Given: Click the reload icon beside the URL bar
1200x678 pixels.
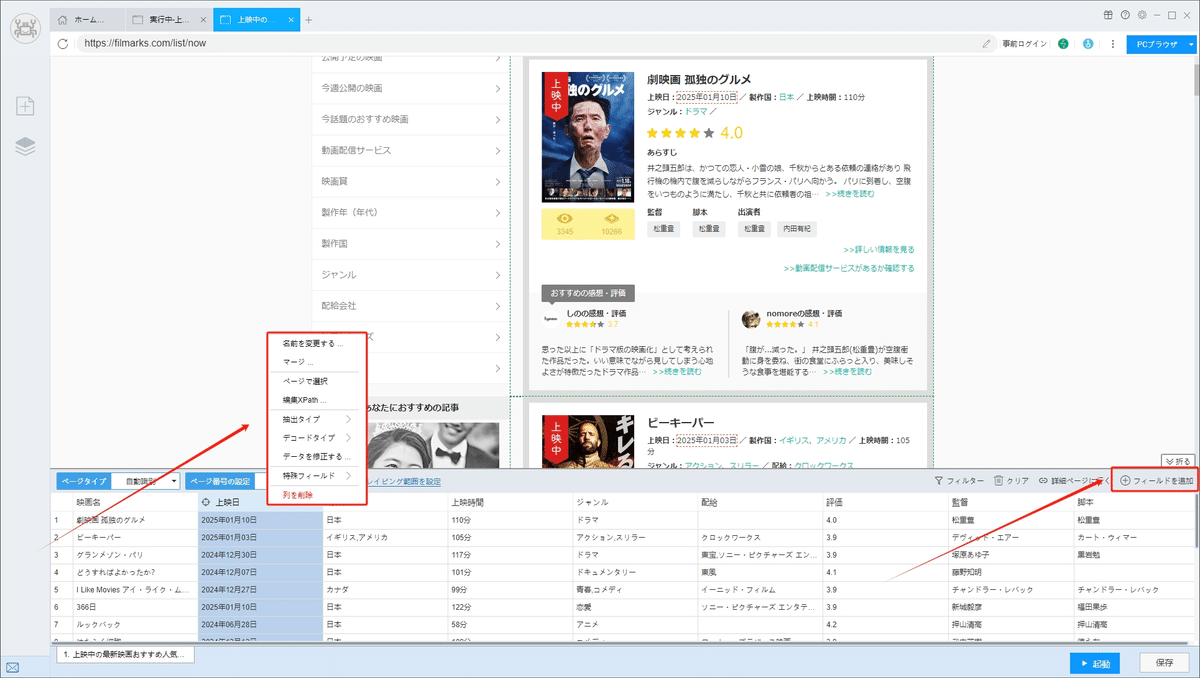Looking at the screenshot, I should pyautogui.click(x=63, y=44).
